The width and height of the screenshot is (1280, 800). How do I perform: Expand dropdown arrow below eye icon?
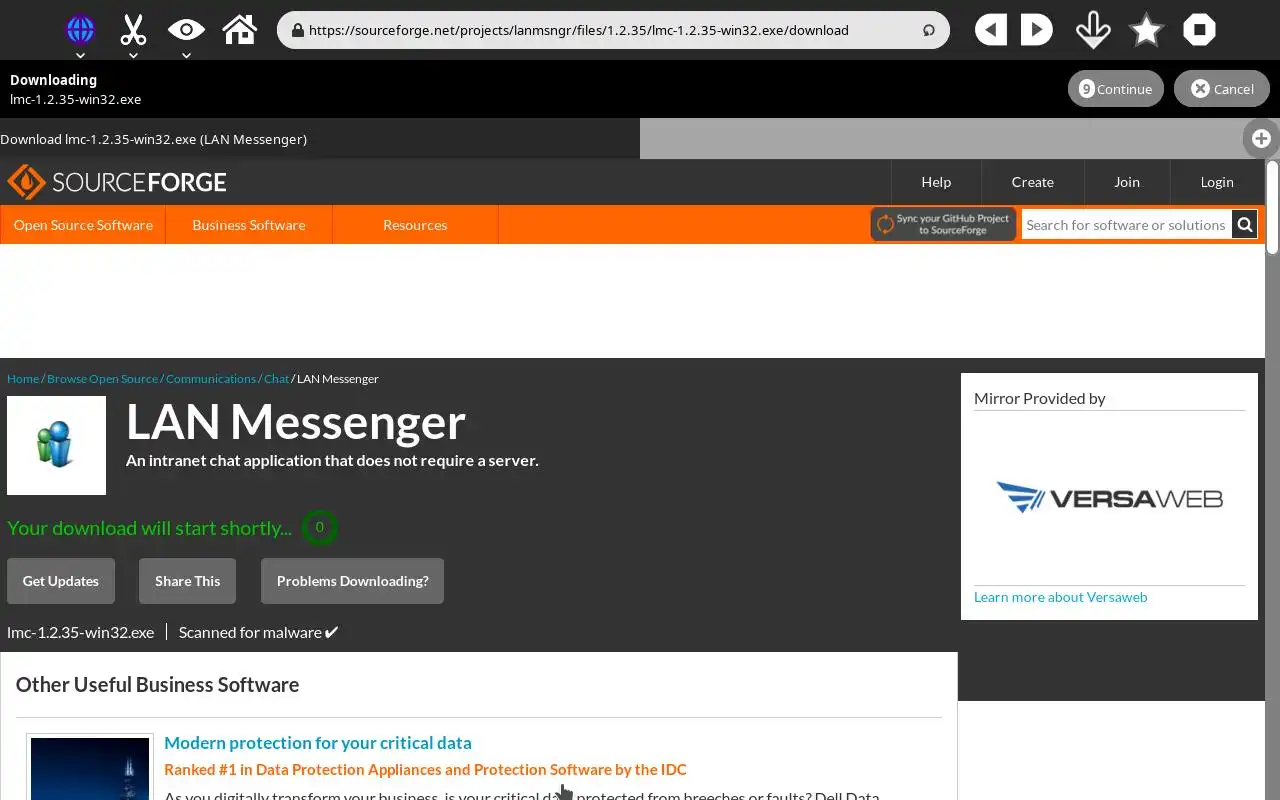[x=186, y=55]
